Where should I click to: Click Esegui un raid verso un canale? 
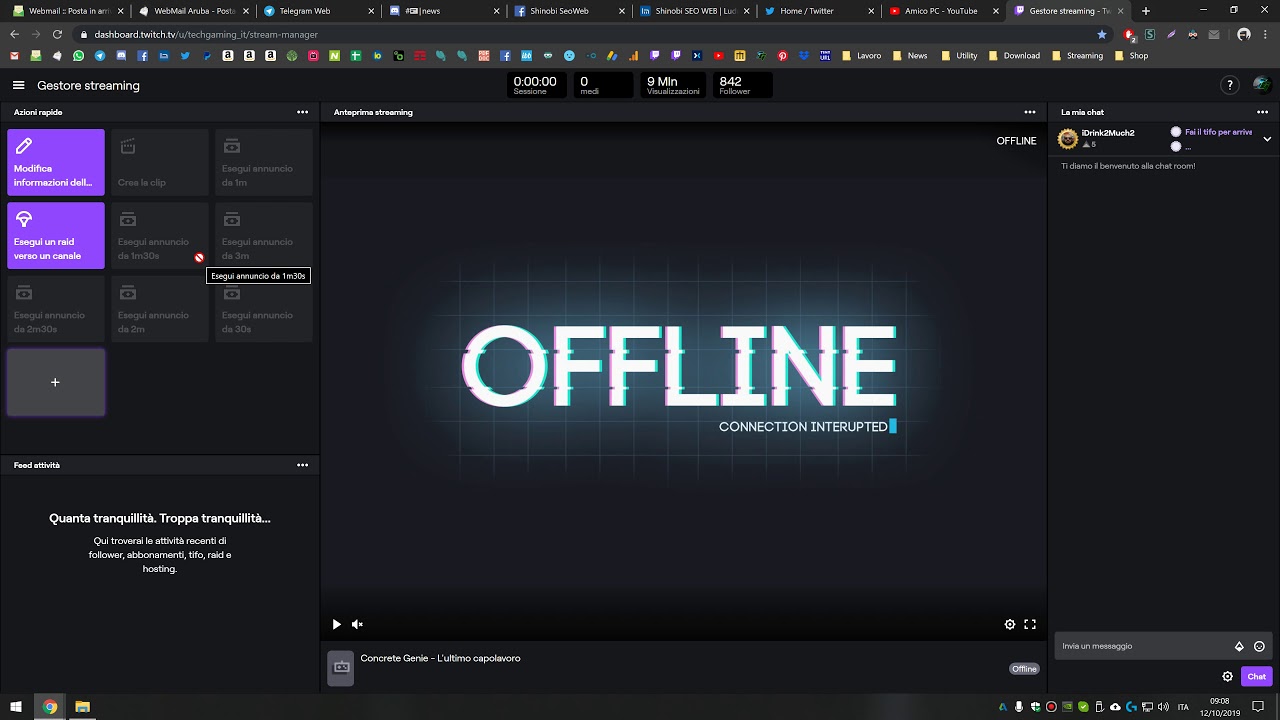(x=56, y=235)
